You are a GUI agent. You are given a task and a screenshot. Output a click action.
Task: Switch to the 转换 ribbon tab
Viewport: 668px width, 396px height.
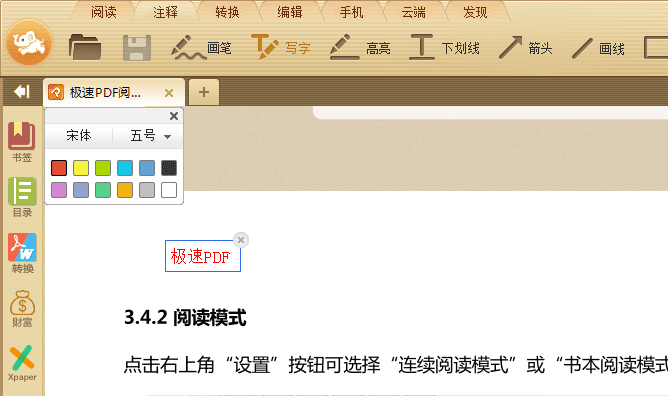pyautogui.click(x=227, y=12)
